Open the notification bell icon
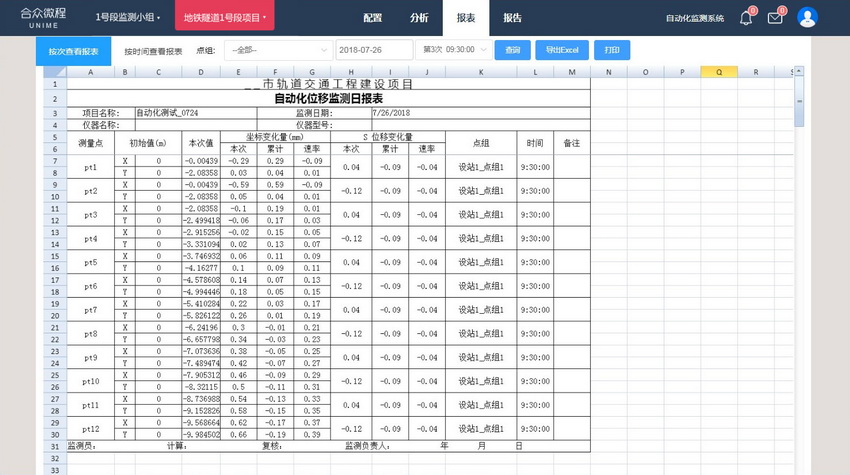The width and height of the screenshot is (850, 475). (746, 18)
